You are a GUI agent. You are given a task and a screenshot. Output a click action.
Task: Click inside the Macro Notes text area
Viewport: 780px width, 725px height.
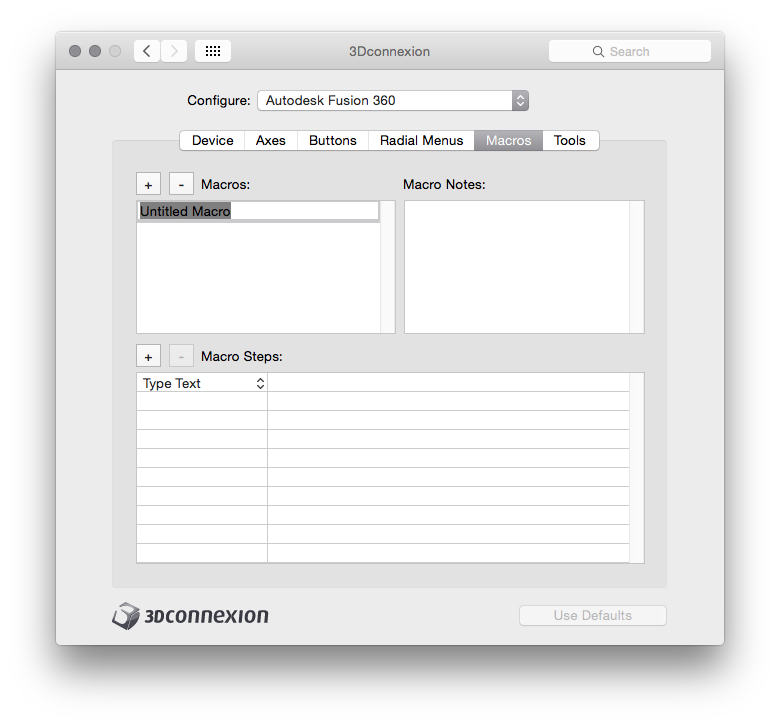(517, 267)
